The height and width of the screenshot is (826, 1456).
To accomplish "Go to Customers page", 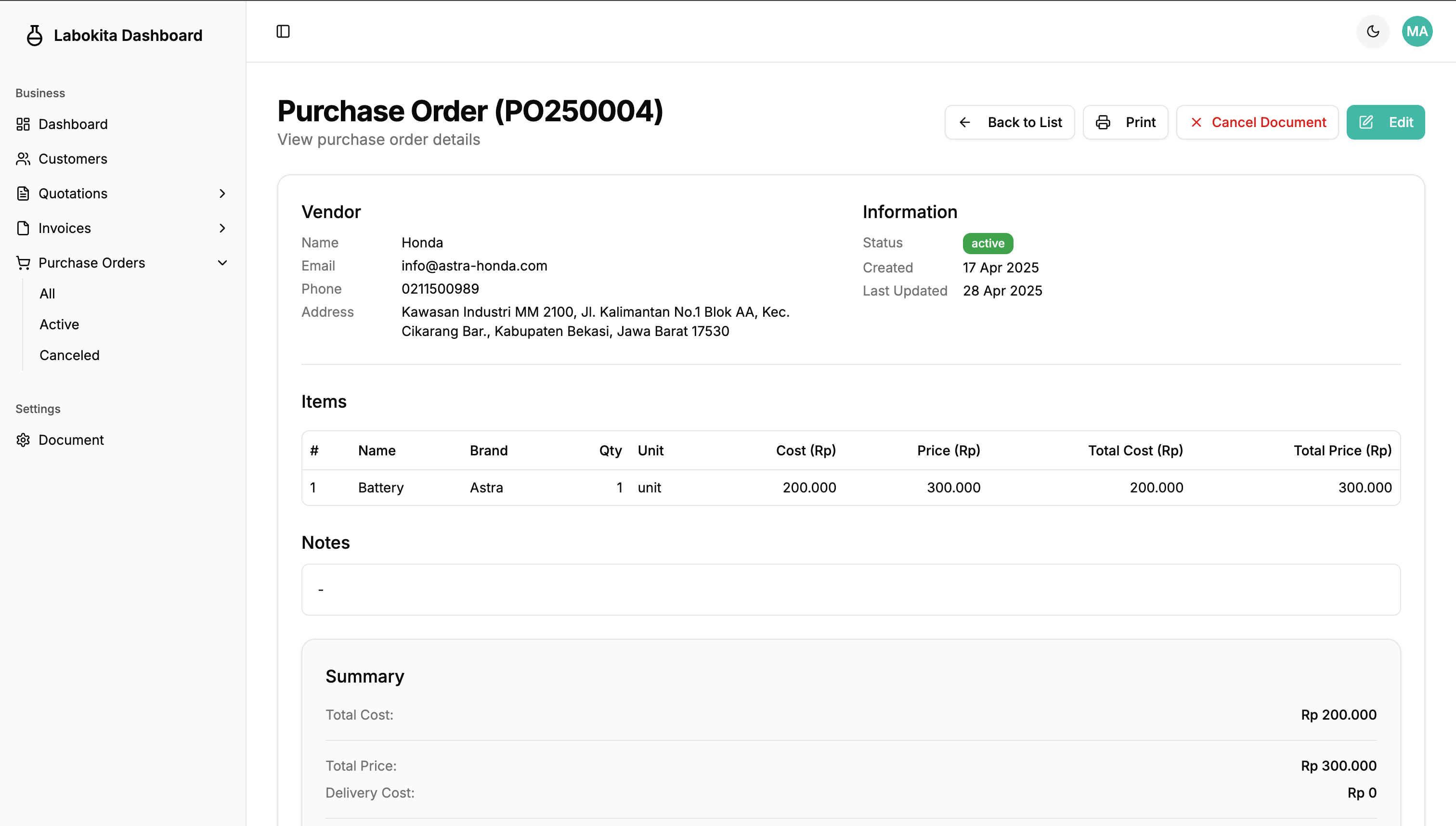I will click(x=123, y=159).
